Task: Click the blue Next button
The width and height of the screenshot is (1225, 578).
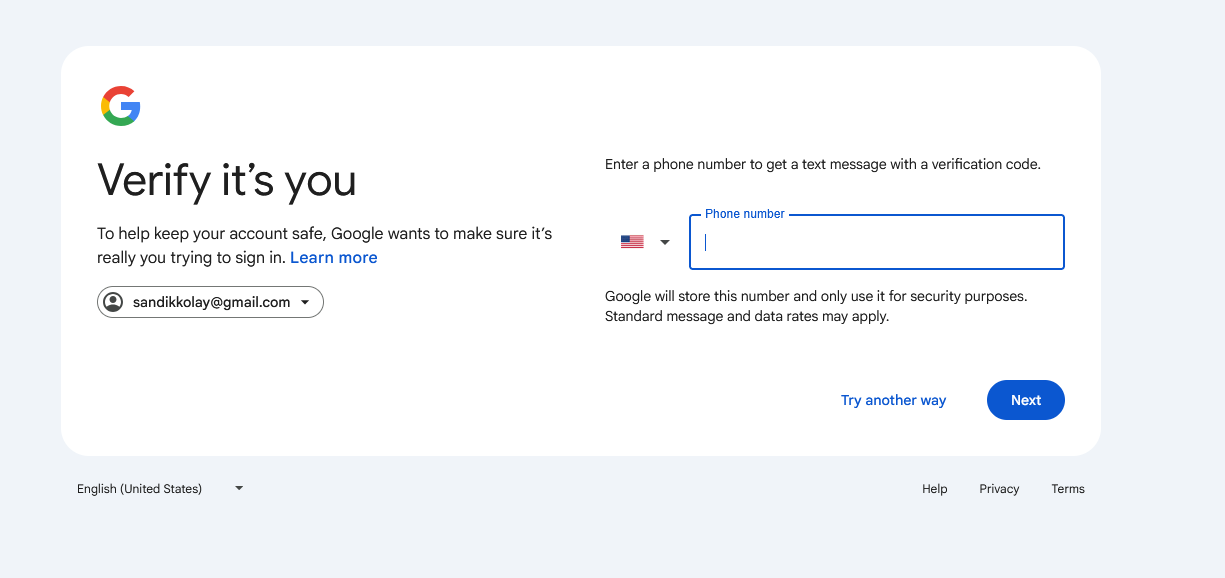Action: pyautogui.click(x=1026, y=400)
